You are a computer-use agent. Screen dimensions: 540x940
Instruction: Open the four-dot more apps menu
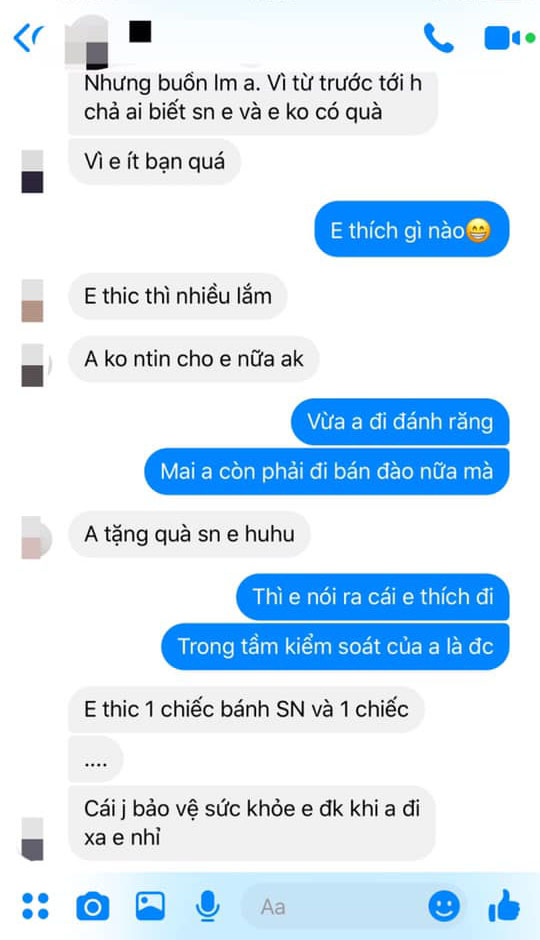[x=35, y=906]
